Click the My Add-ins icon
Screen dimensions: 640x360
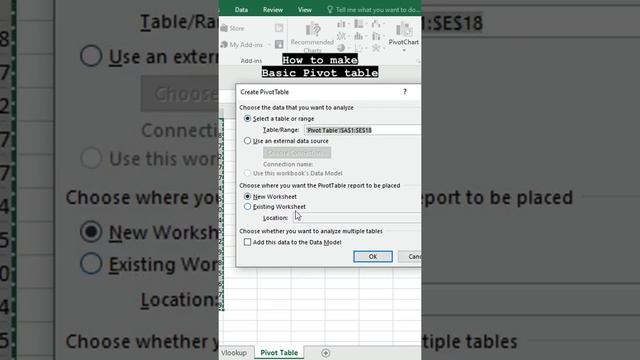[x=224, y=44]
